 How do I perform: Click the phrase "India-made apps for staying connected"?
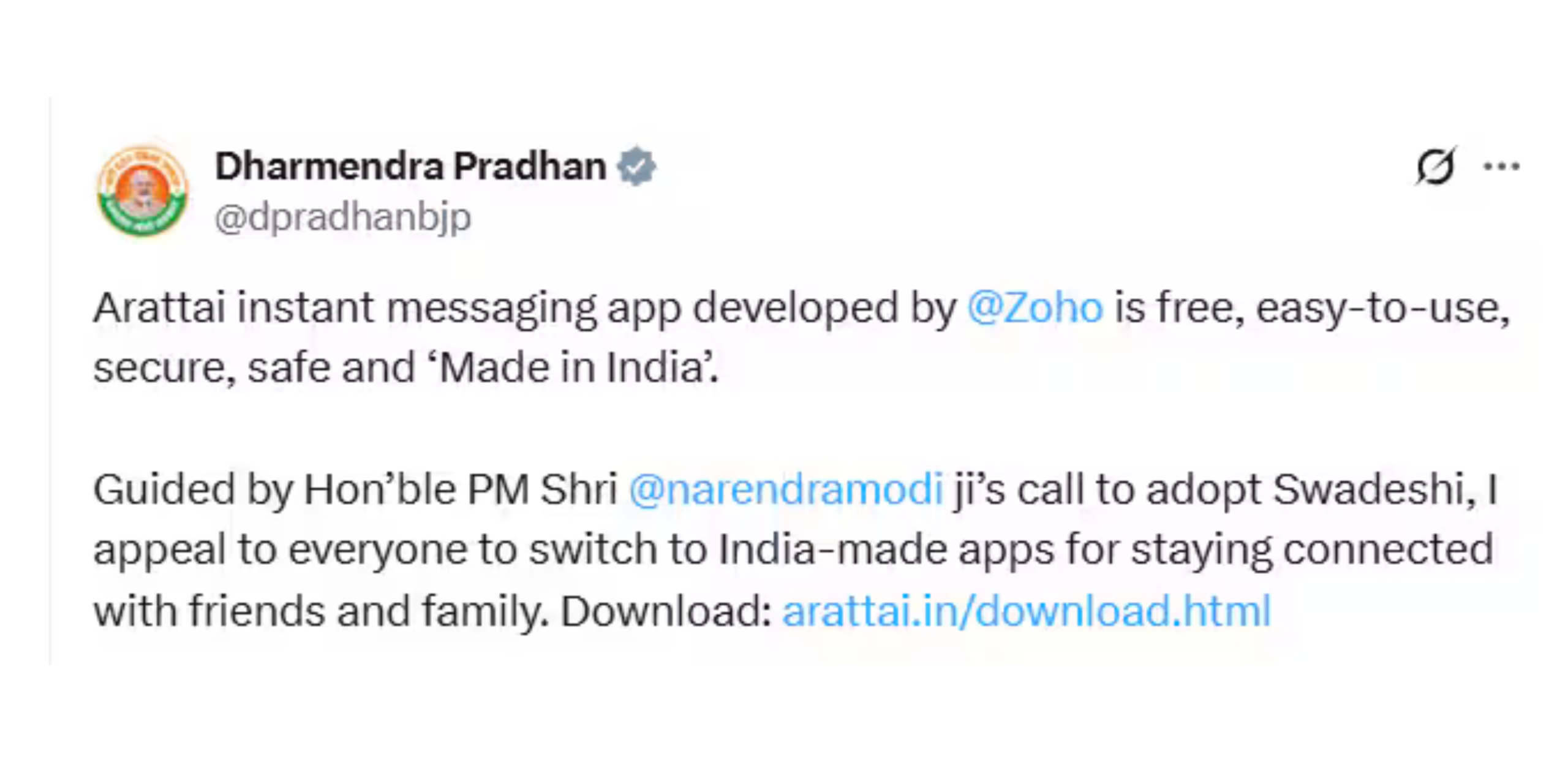1106,550
